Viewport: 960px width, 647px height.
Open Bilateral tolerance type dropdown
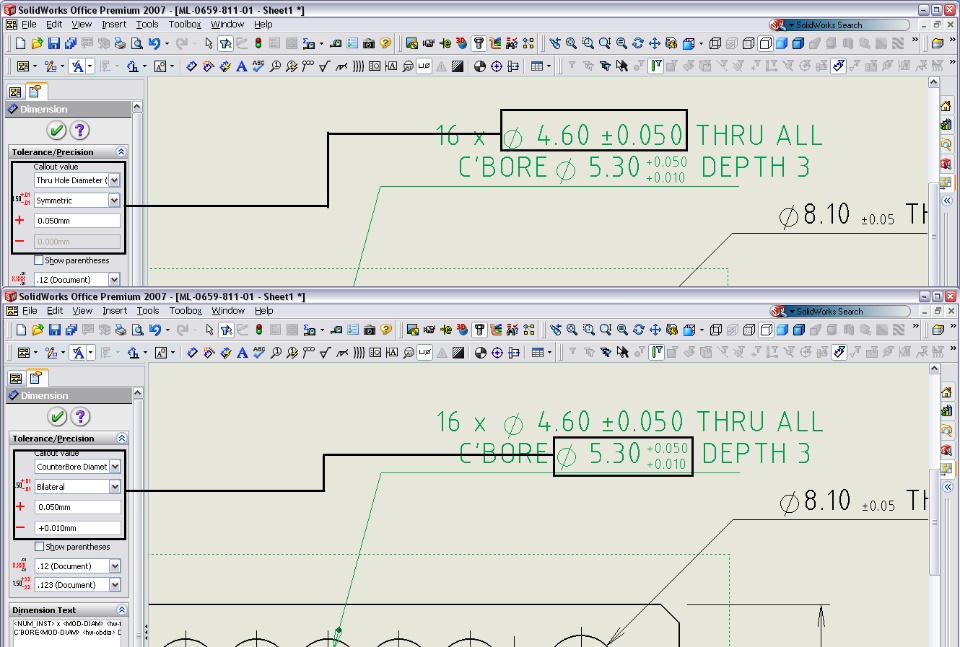pyautogui.click(x=114, y=487)
